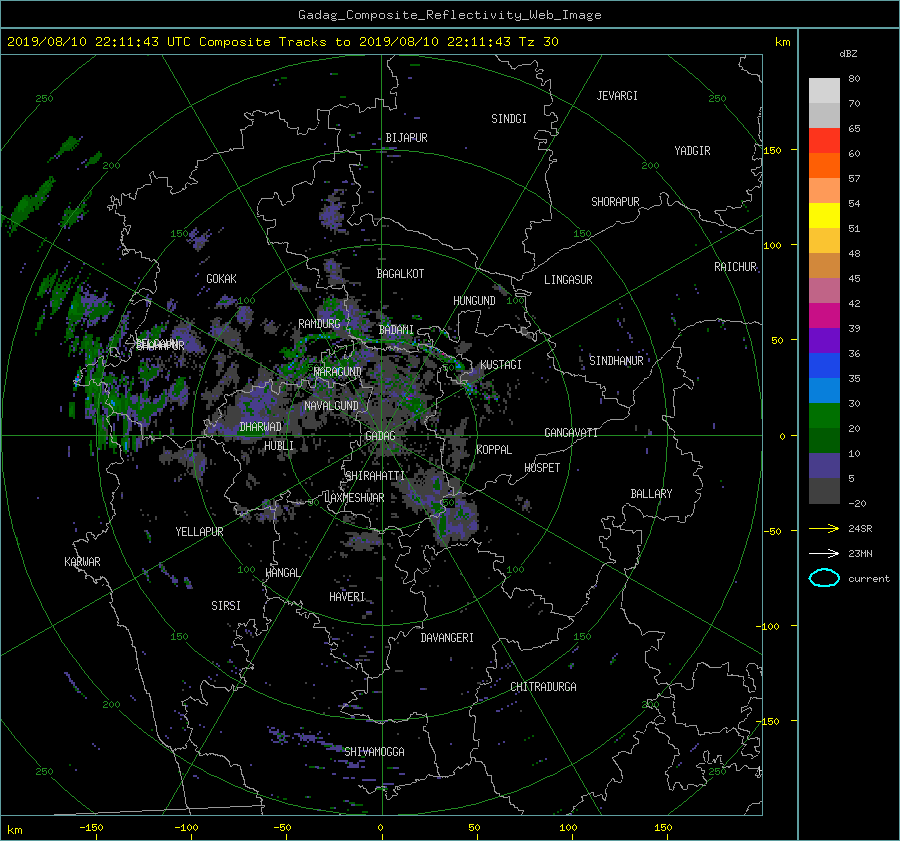Click the GADAG radar center label
The width and height of the screenshot is (900, 841).
[380, 436]
